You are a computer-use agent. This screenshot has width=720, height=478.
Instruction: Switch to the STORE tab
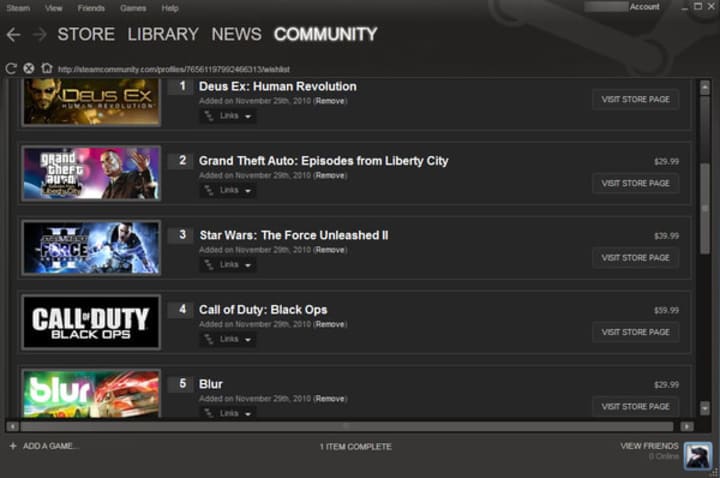pyautogui.click(x=86, y=34)
